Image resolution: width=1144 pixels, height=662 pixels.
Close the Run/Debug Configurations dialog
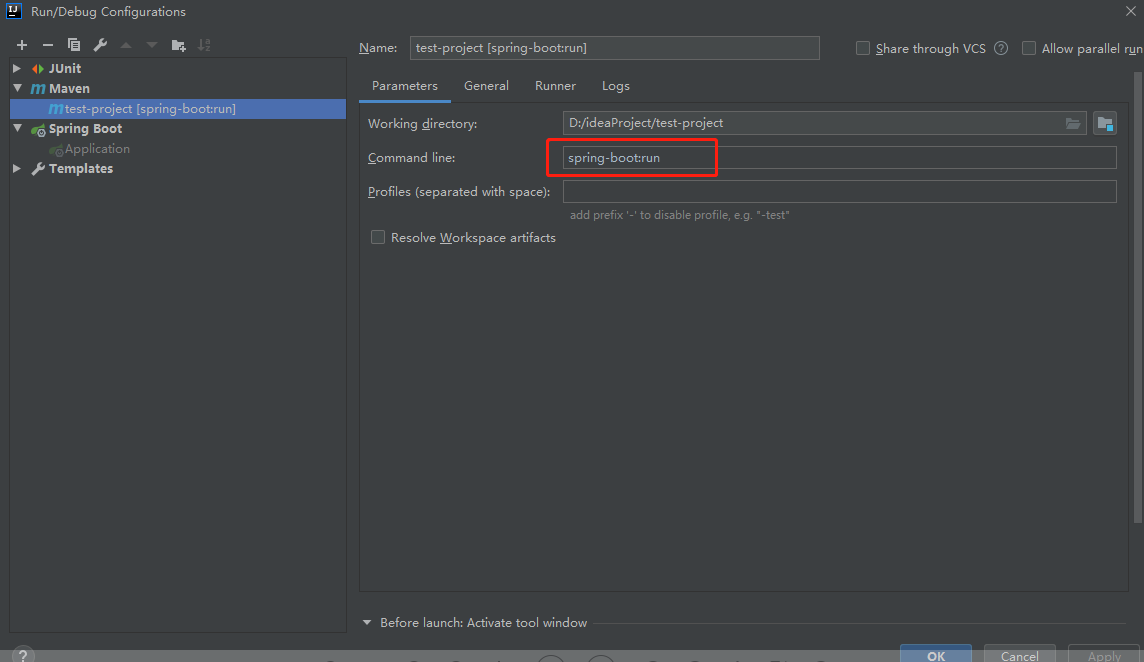click(x=1130, y=11)
